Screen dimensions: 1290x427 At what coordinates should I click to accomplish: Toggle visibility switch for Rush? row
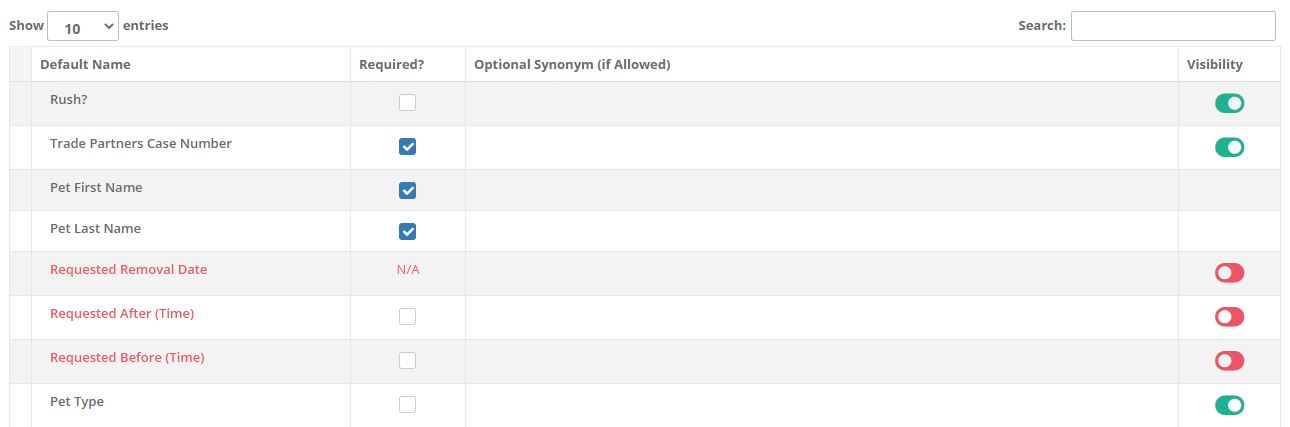point(1229,103)
